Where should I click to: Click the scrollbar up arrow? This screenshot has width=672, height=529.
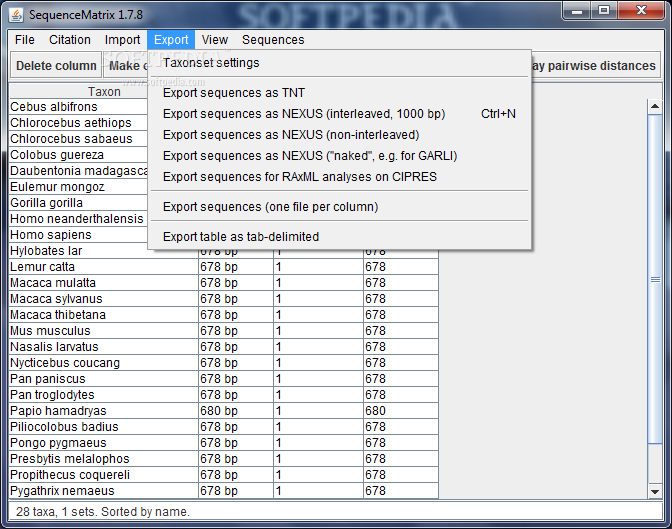pos(655,106)
